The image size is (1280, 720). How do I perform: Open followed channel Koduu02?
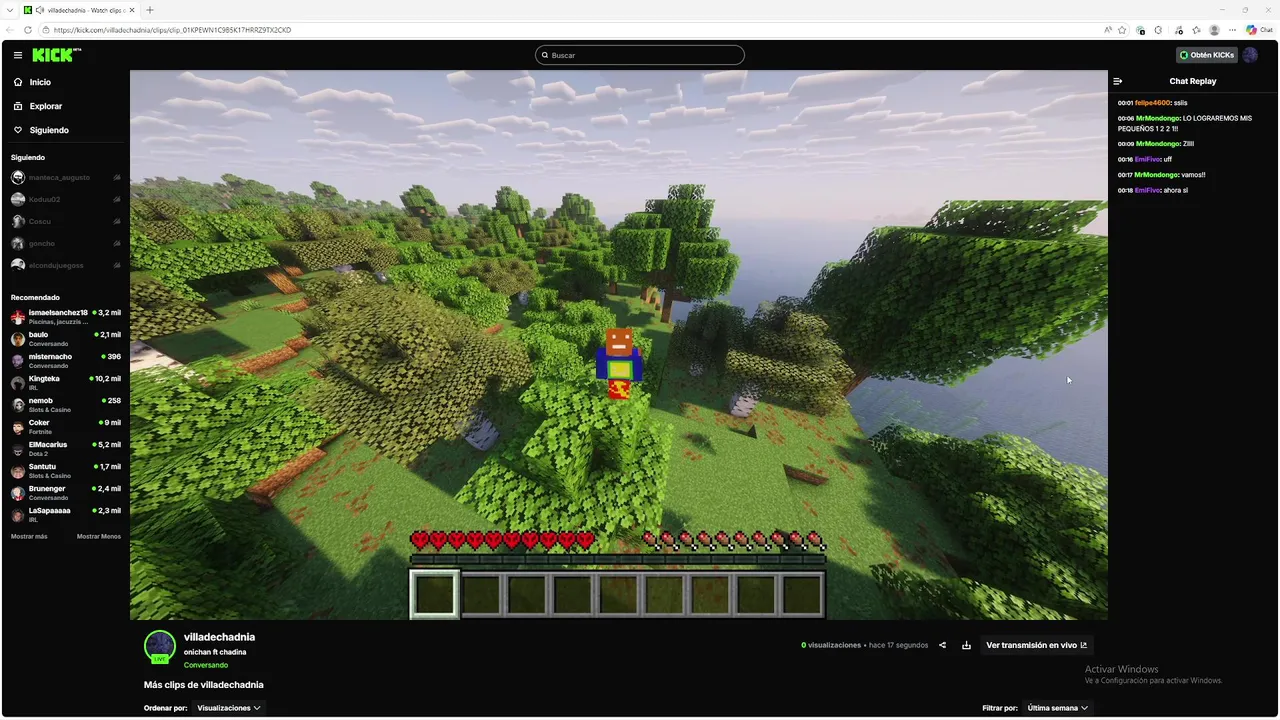coord(65,199)
